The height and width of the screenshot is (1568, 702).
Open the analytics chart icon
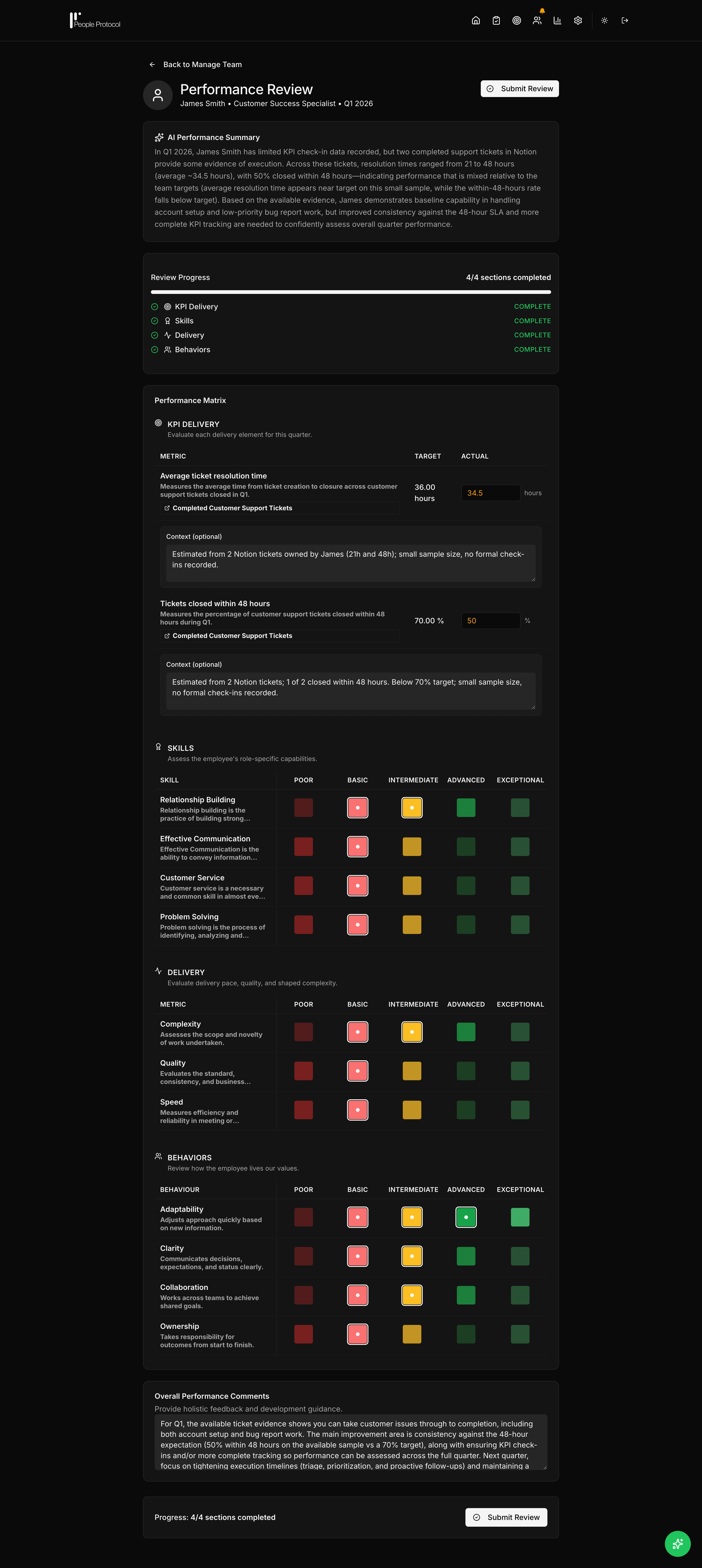[x=557, y=20]
